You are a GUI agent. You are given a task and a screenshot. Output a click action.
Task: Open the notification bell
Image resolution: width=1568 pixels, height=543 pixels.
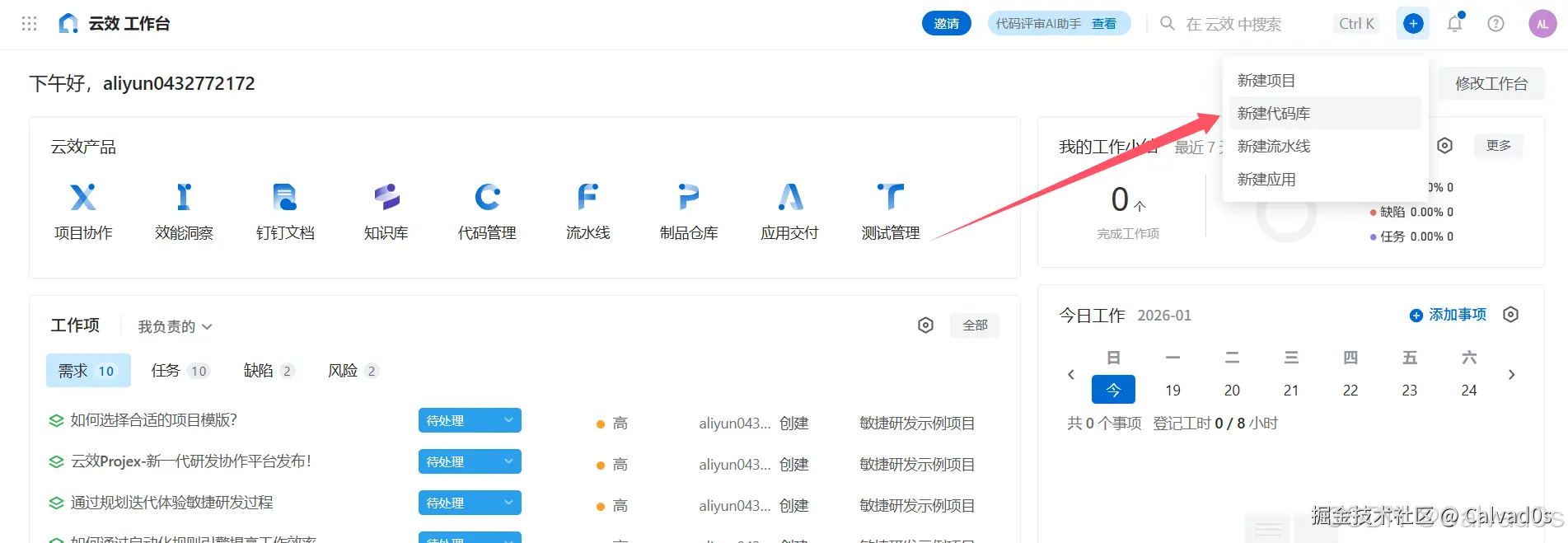click(1455, 24)
